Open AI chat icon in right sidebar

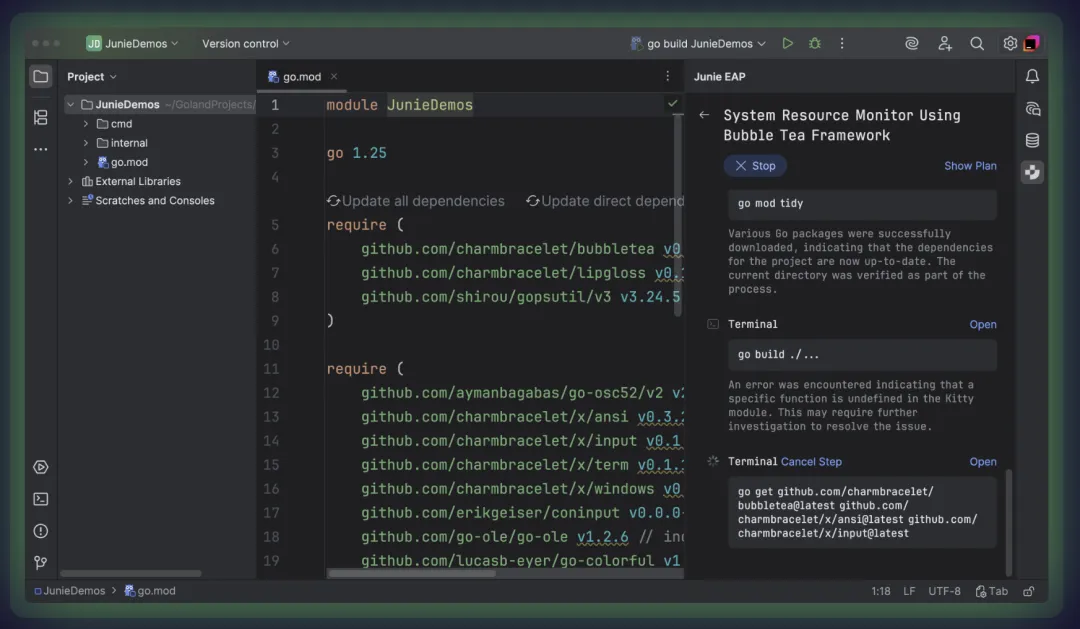[1032, 109]
